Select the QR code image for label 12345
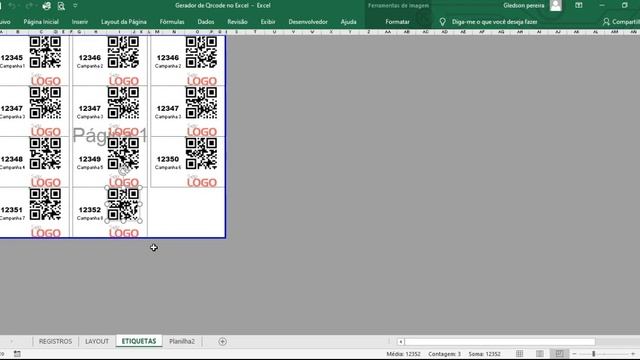The height and width of the screenshot is (360, 640). (45, 52)
